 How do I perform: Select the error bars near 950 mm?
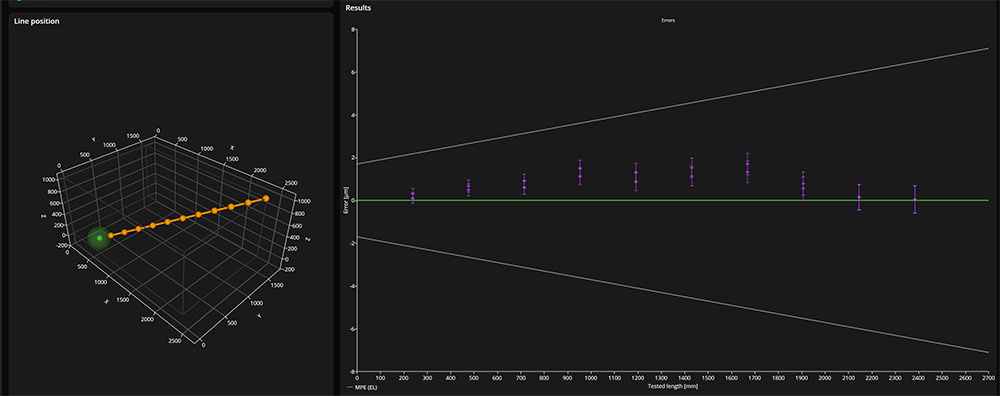(x=580, y=172)
